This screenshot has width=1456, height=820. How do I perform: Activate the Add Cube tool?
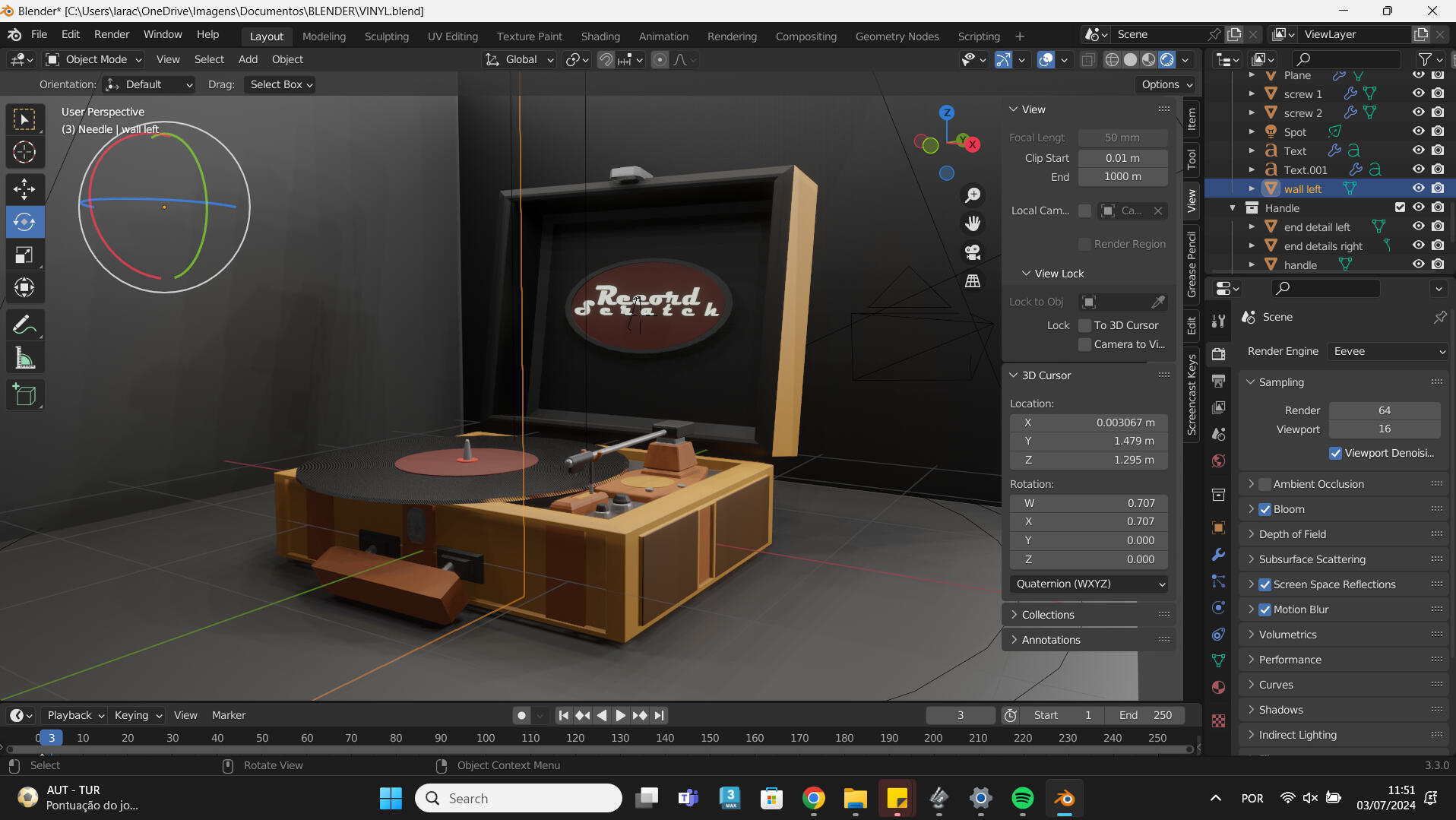coord(24,395)
